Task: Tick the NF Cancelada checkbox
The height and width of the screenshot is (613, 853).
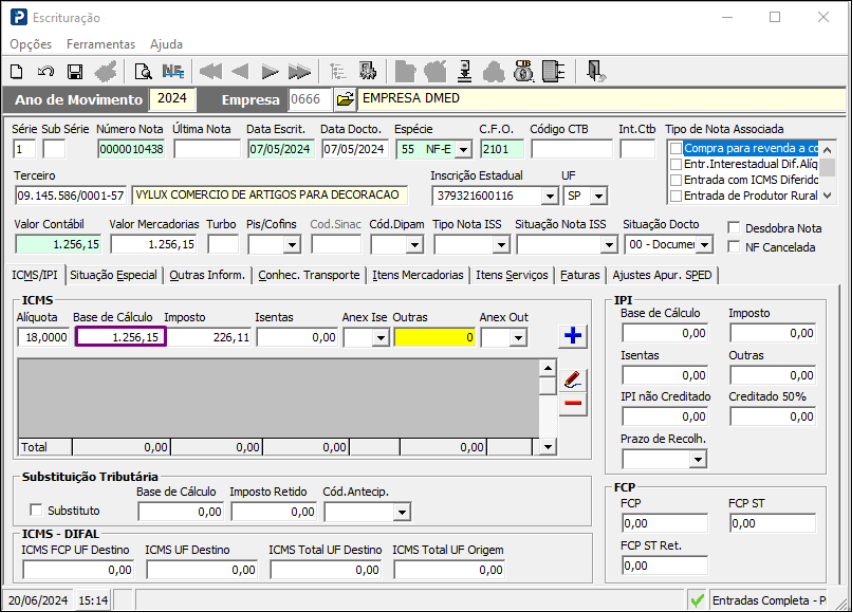Action: click(735, 247)
